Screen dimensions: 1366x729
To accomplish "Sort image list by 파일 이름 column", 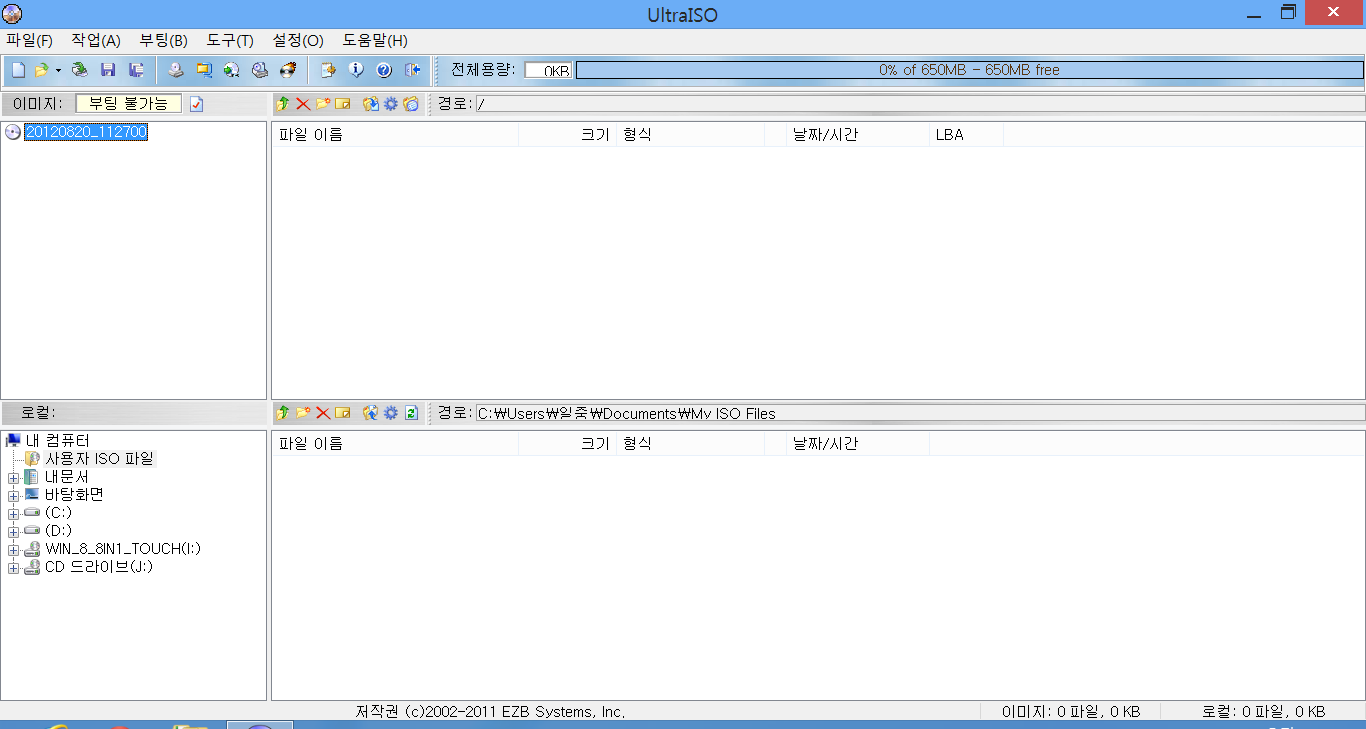I will (x=395, y=134).
